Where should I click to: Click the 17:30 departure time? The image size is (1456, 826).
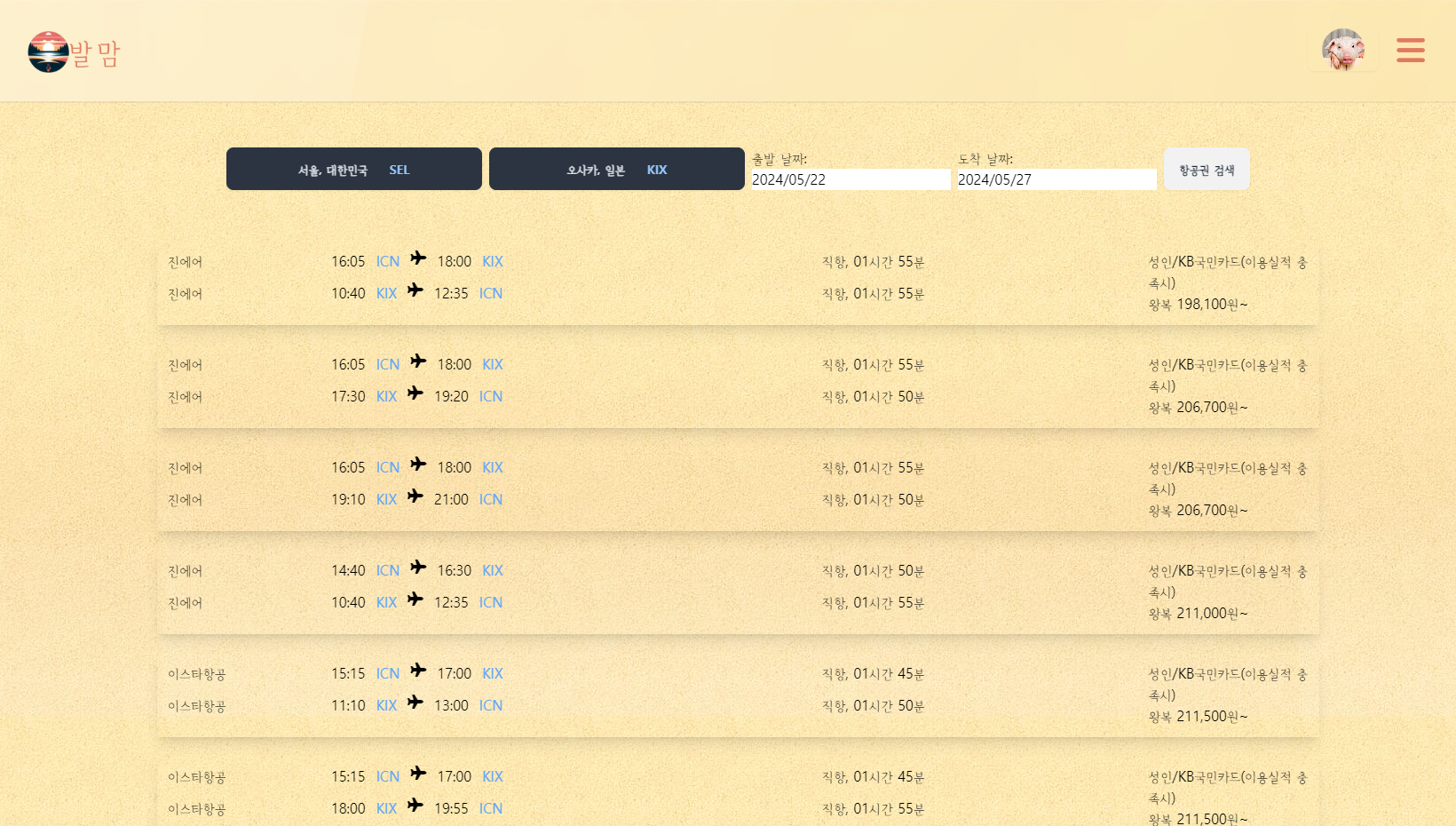tap(348, 396)
